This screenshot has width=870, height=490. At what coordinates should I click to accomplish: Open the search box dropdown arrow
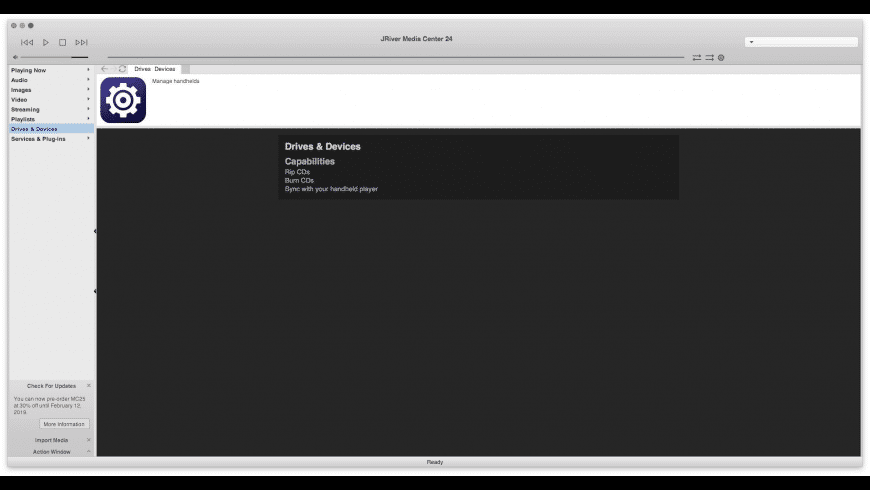(x=751, y=42)
